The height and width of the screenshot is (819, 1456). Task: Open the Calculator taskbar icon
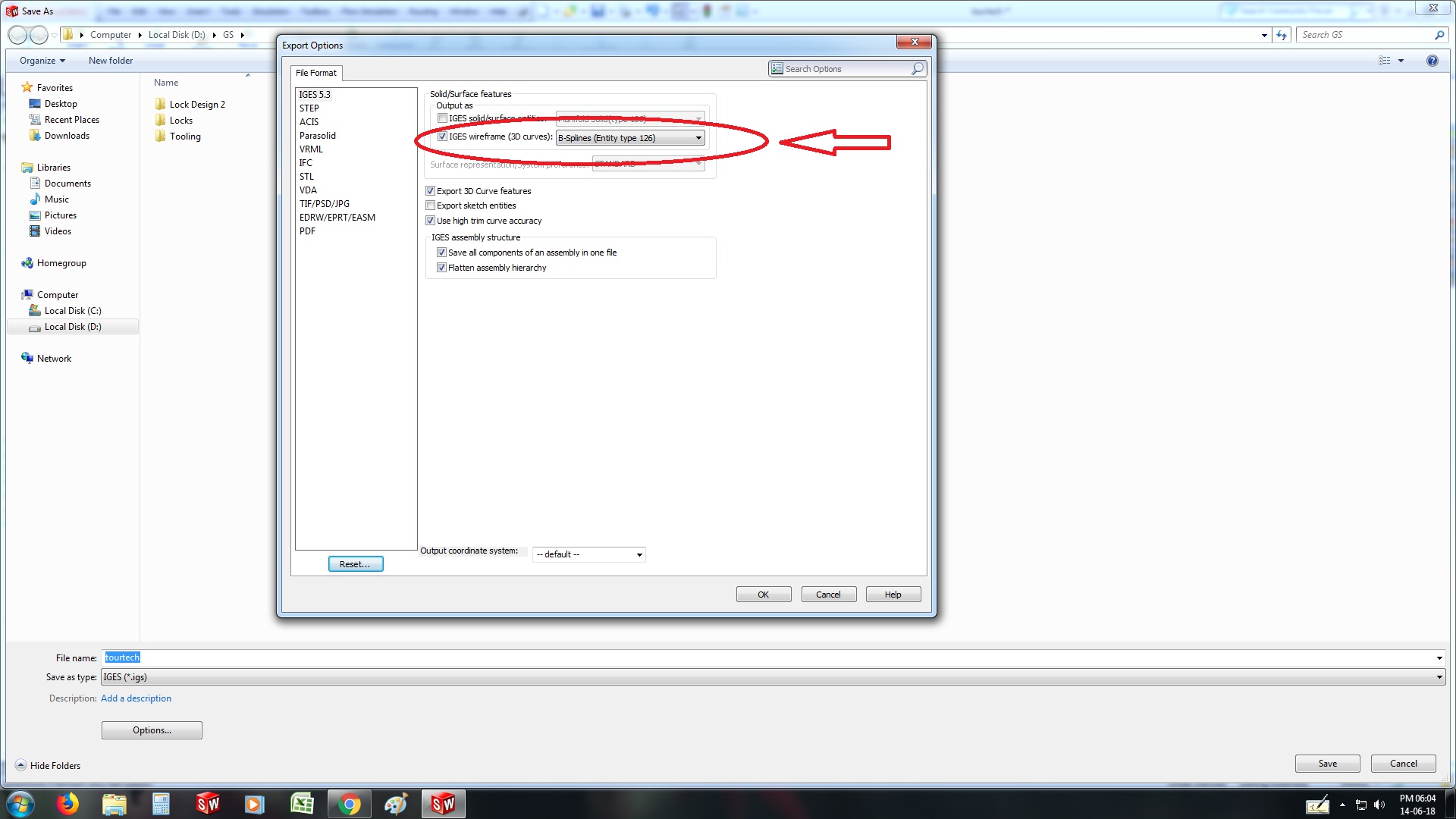click(x=161, y=804)
